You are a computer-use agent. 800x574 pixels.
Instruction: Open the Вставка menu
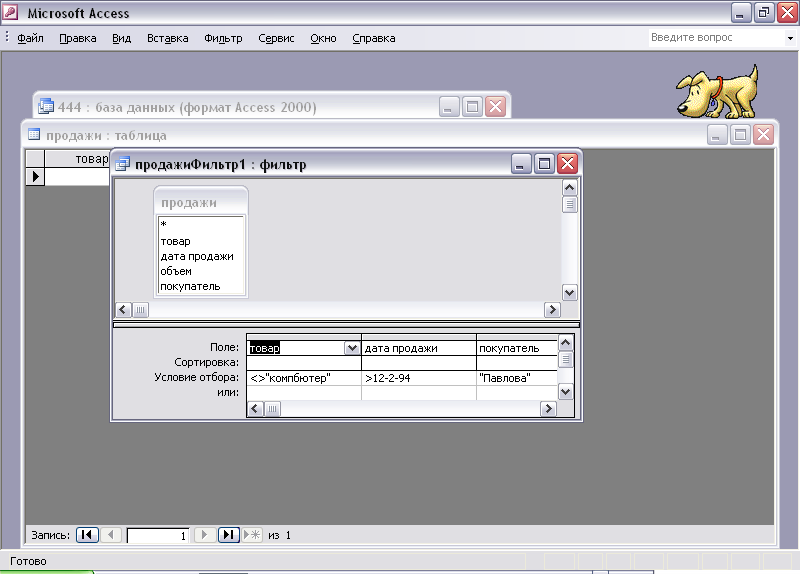167,38
